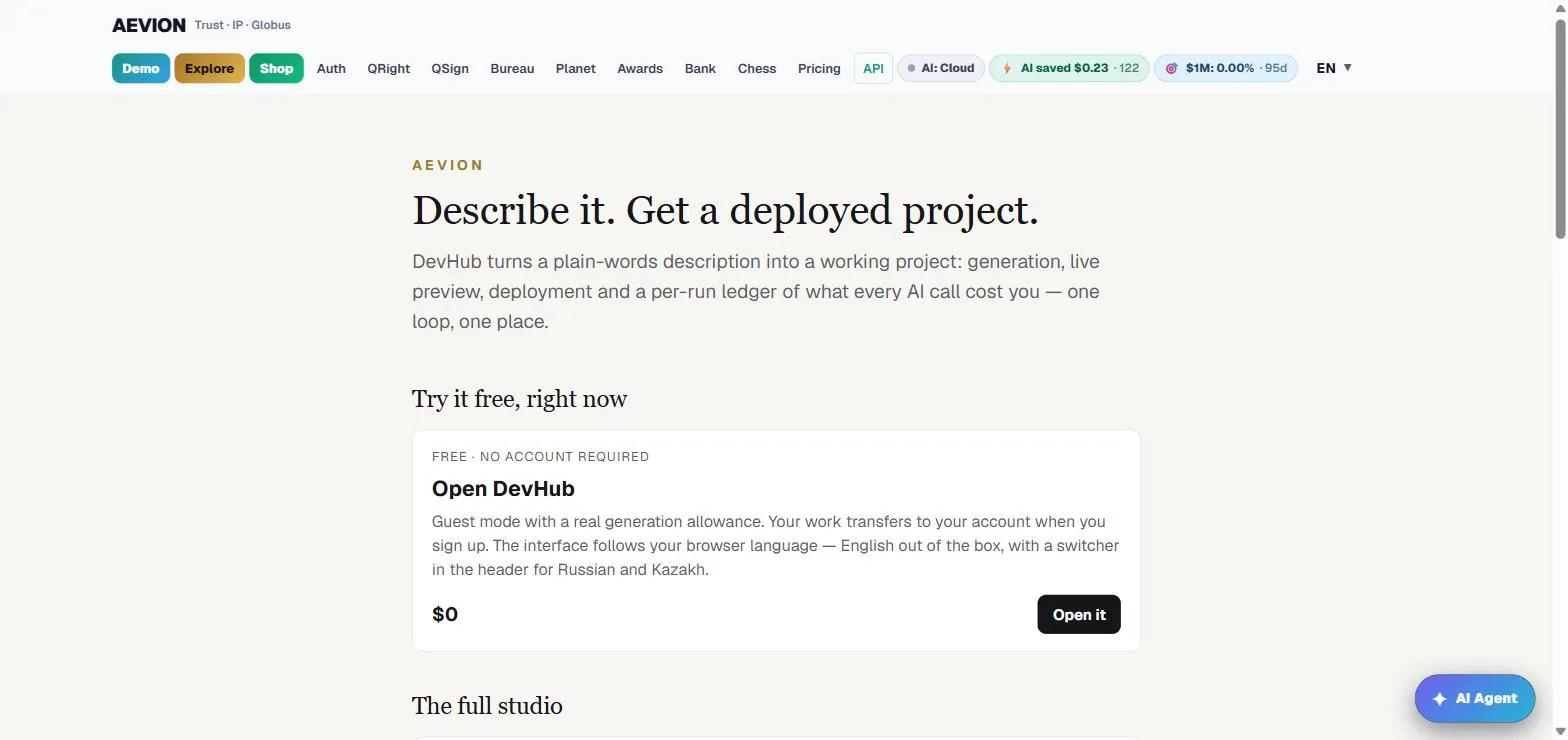
Task: Click the $0 price text
Action: click(x=445, y=614)
